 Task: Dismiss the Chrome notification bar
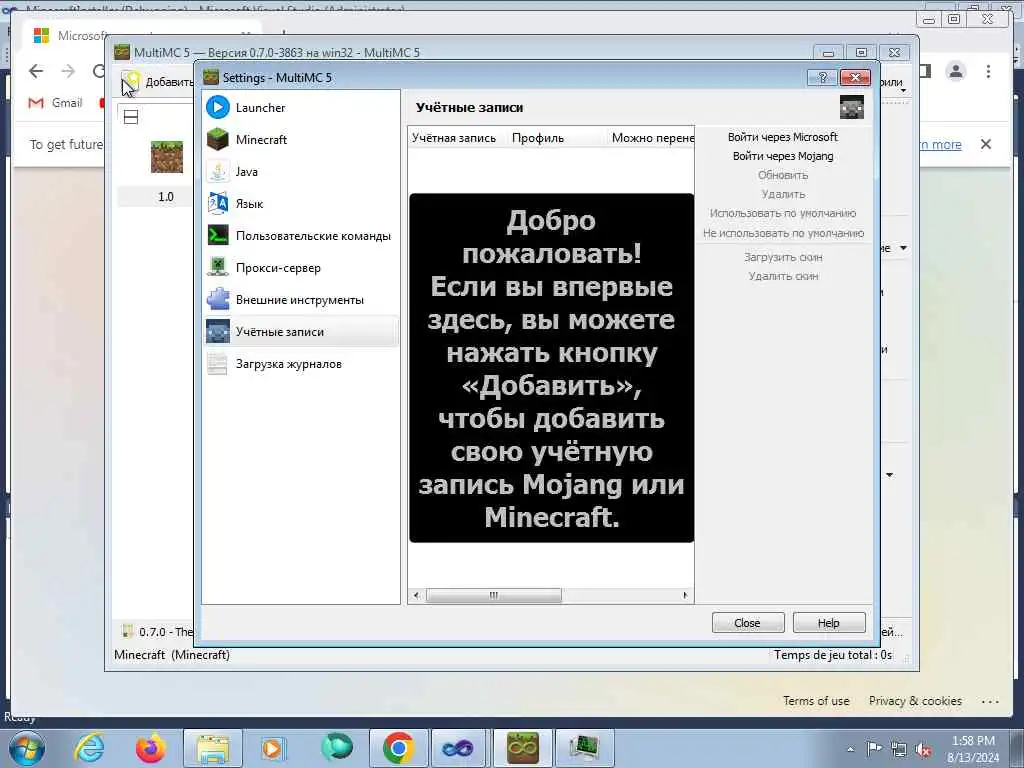[x=986, y=144]
